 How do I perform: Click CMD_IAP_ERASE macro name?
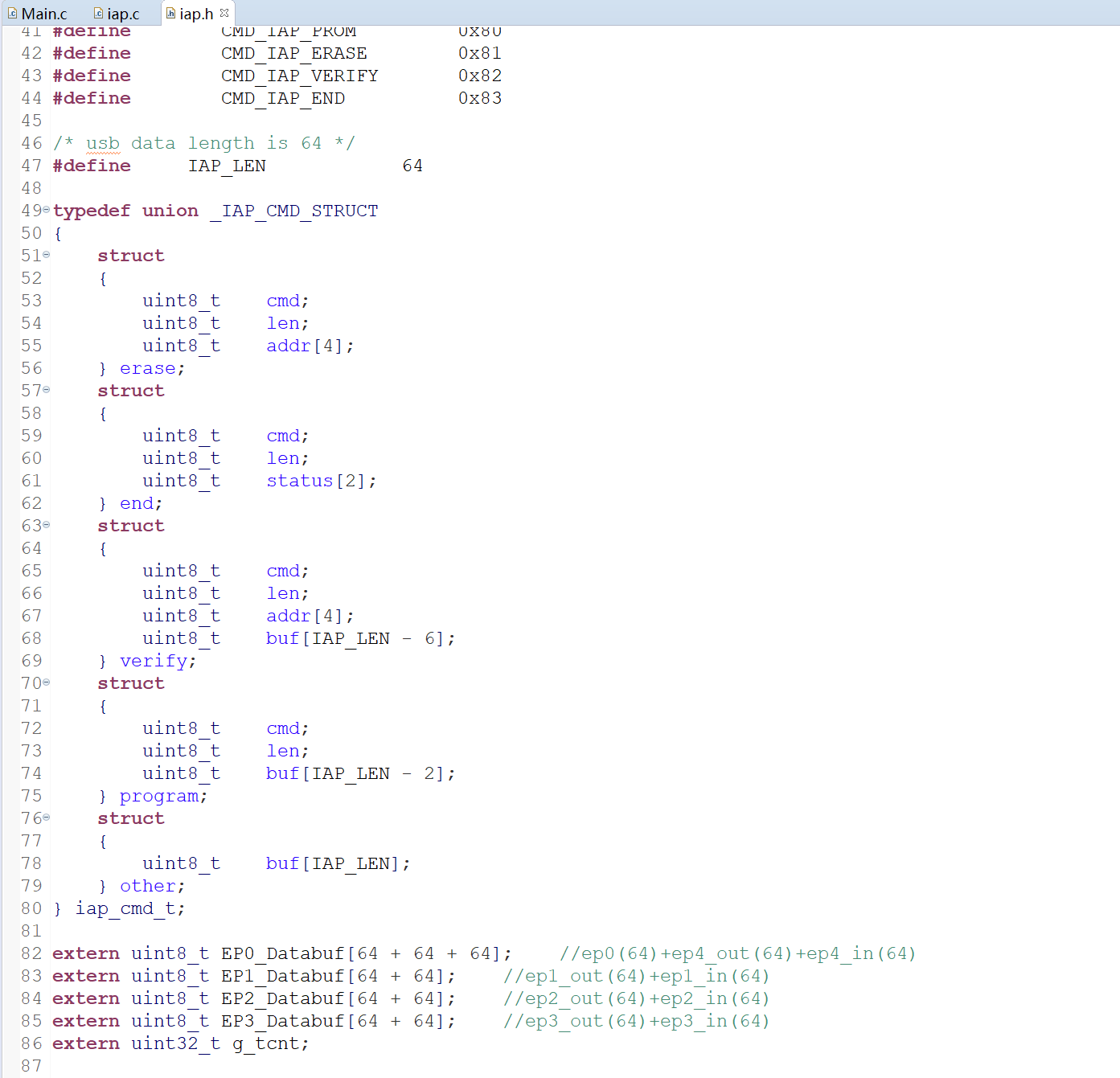pyautogui.click(x=294, y=53)
